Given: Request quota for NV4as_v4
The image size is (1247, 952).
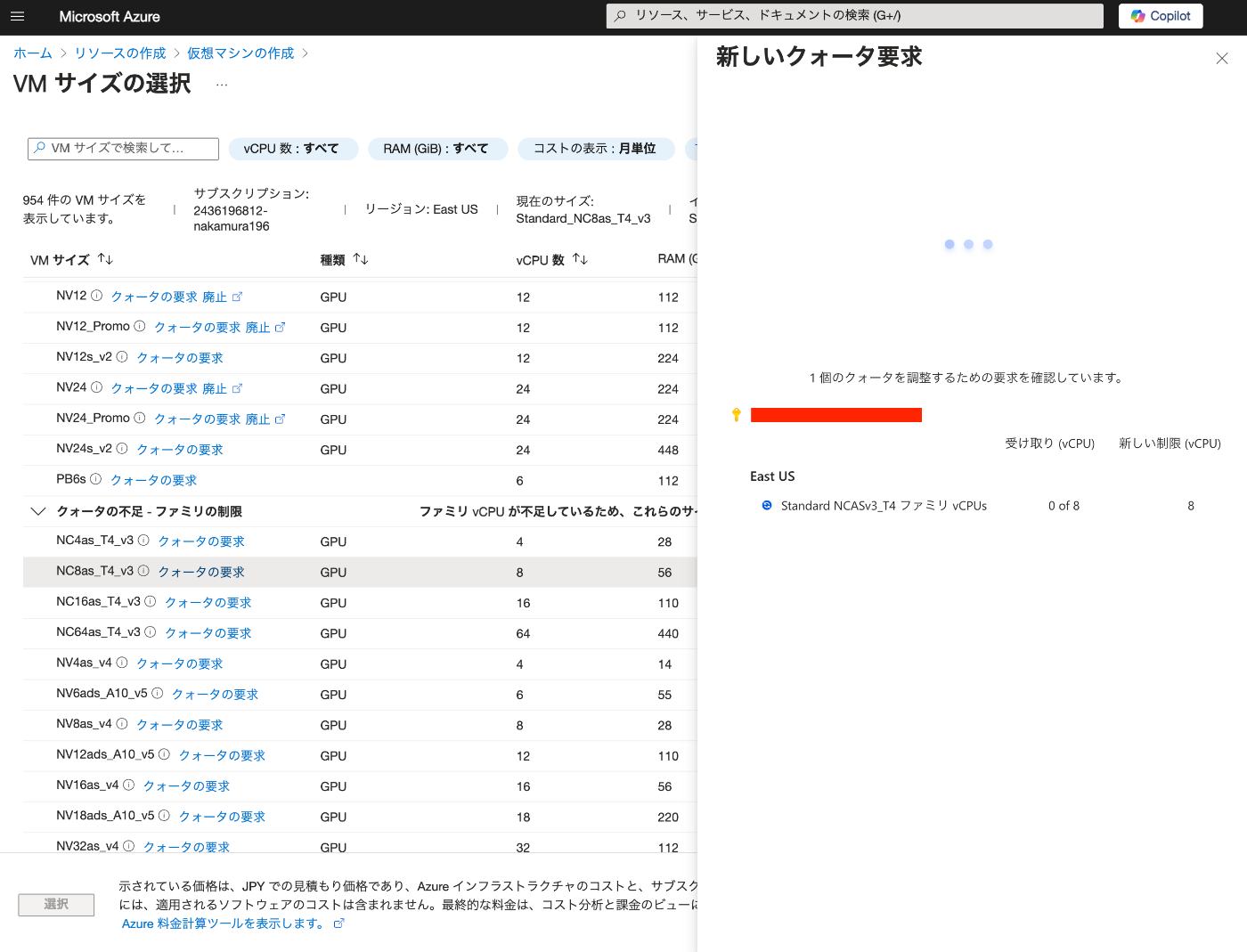Looking at the screenshot, I should pyautogui.click(x=180, y=663).
